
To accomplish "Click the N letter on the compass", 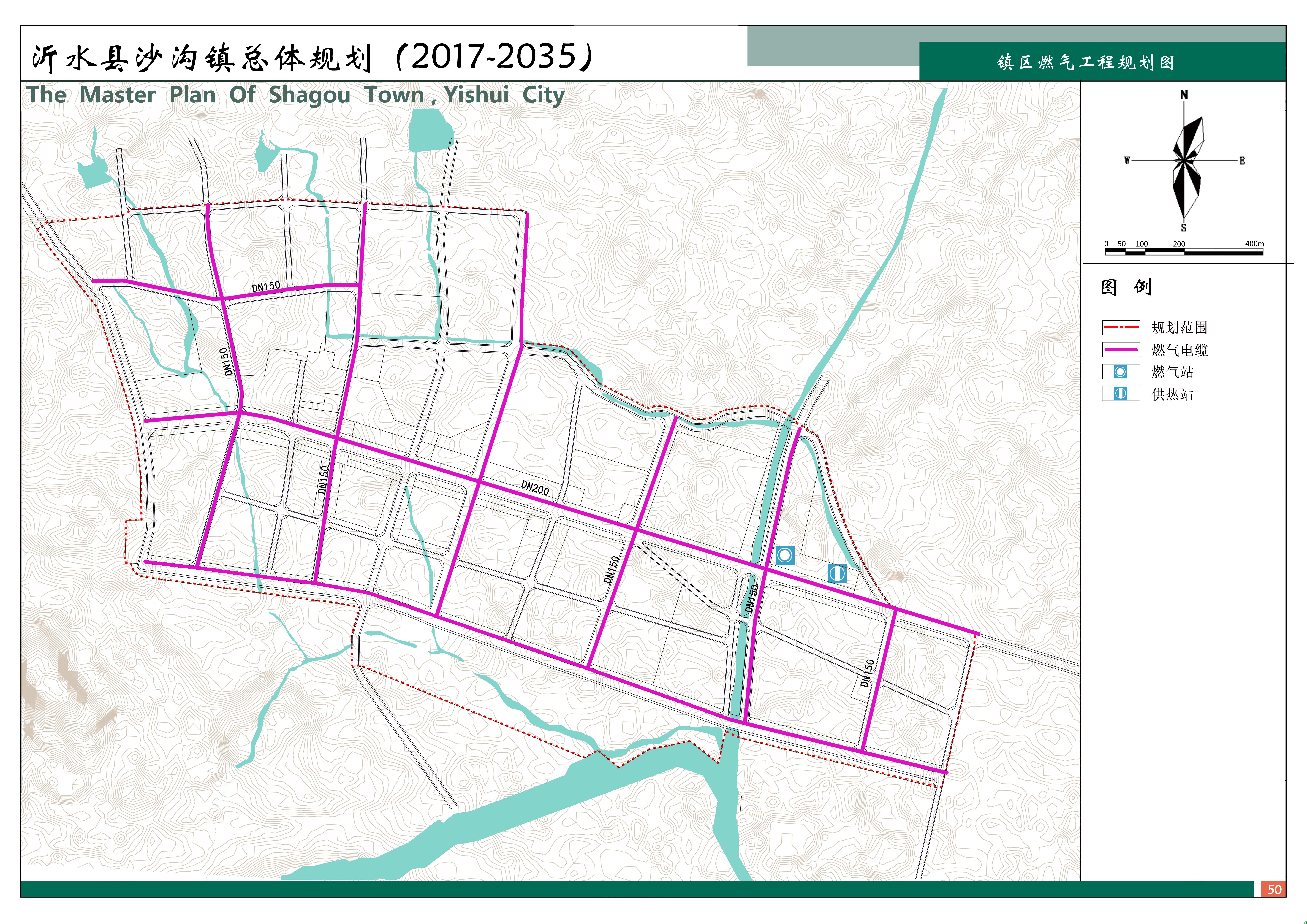I will click(x=1184, y=94).
